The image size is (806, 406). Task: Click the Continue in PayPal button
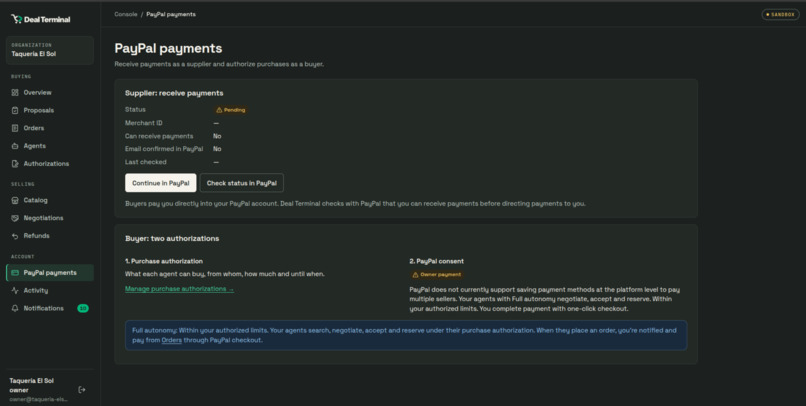[x=160, y=183]
